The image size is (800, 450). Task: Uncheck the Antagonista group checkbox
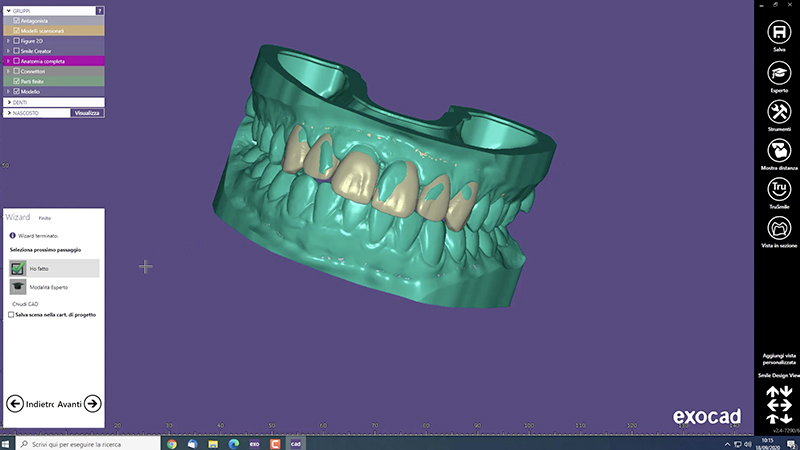pos(17,20)
